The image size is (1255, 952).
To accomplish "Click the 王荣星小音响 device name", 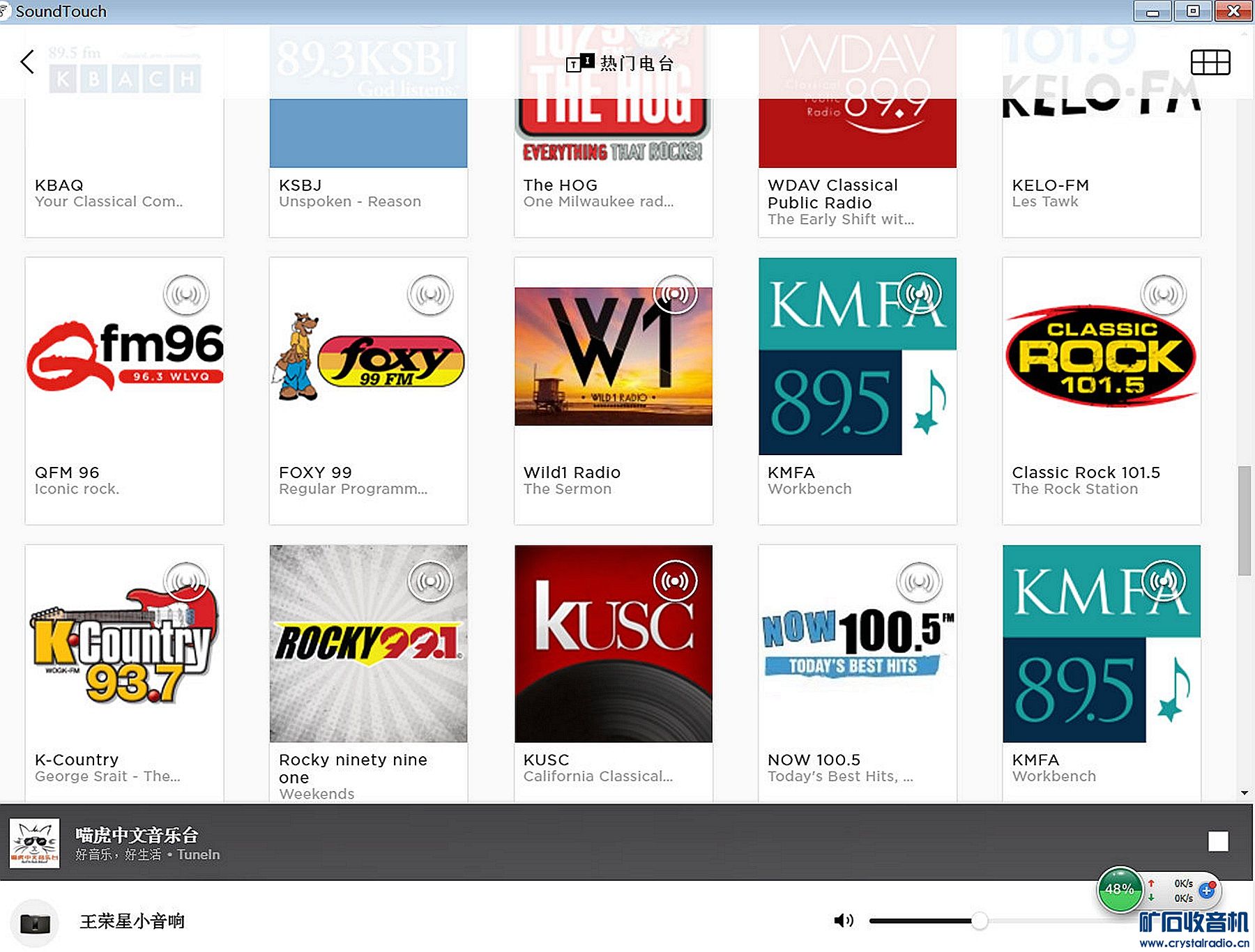I will (132, 921).
